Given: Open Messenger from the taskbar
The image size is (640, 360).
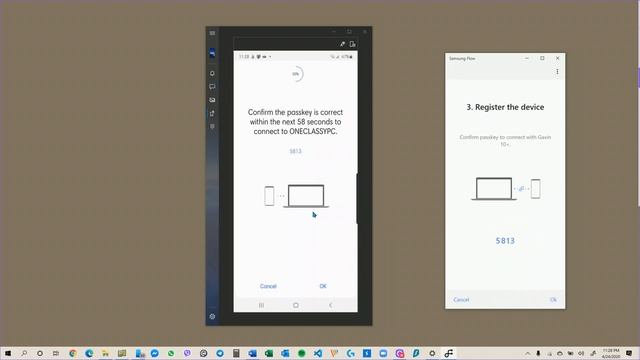Looking at the screenshot, I should click(x=154, y=353).
